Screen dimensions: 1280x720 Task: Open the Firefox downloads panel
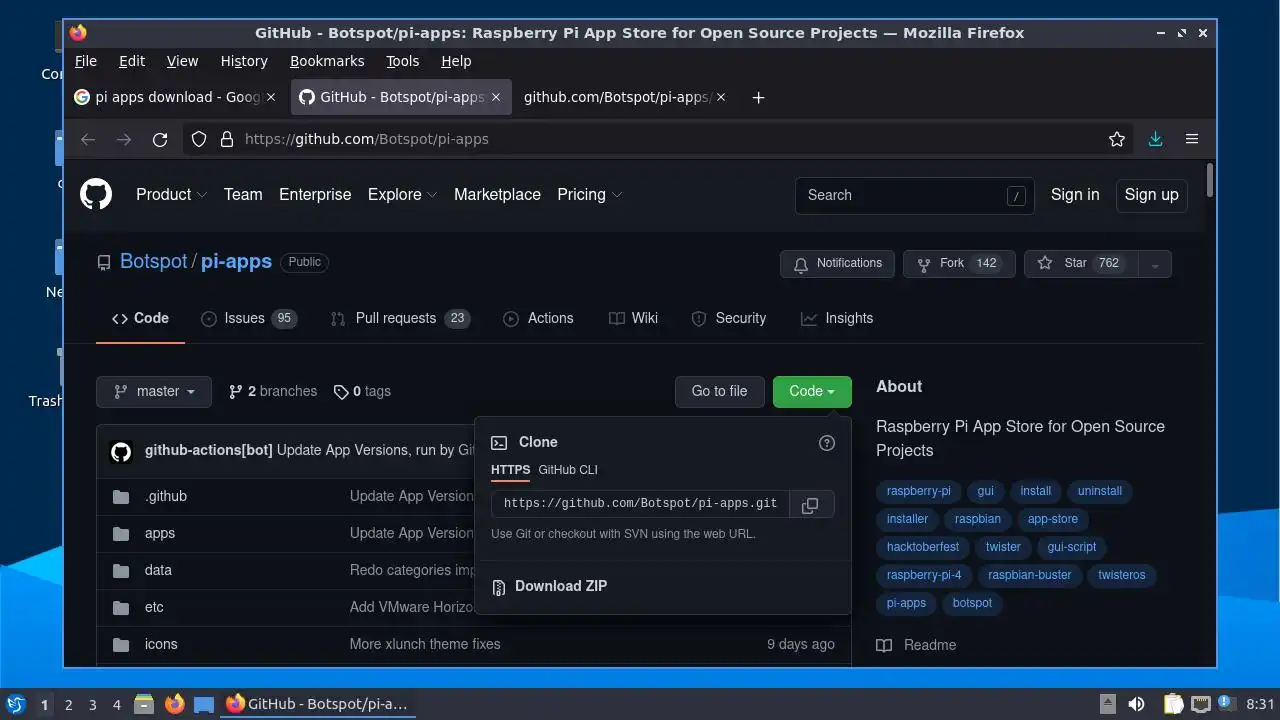(x=1155, y=139)
